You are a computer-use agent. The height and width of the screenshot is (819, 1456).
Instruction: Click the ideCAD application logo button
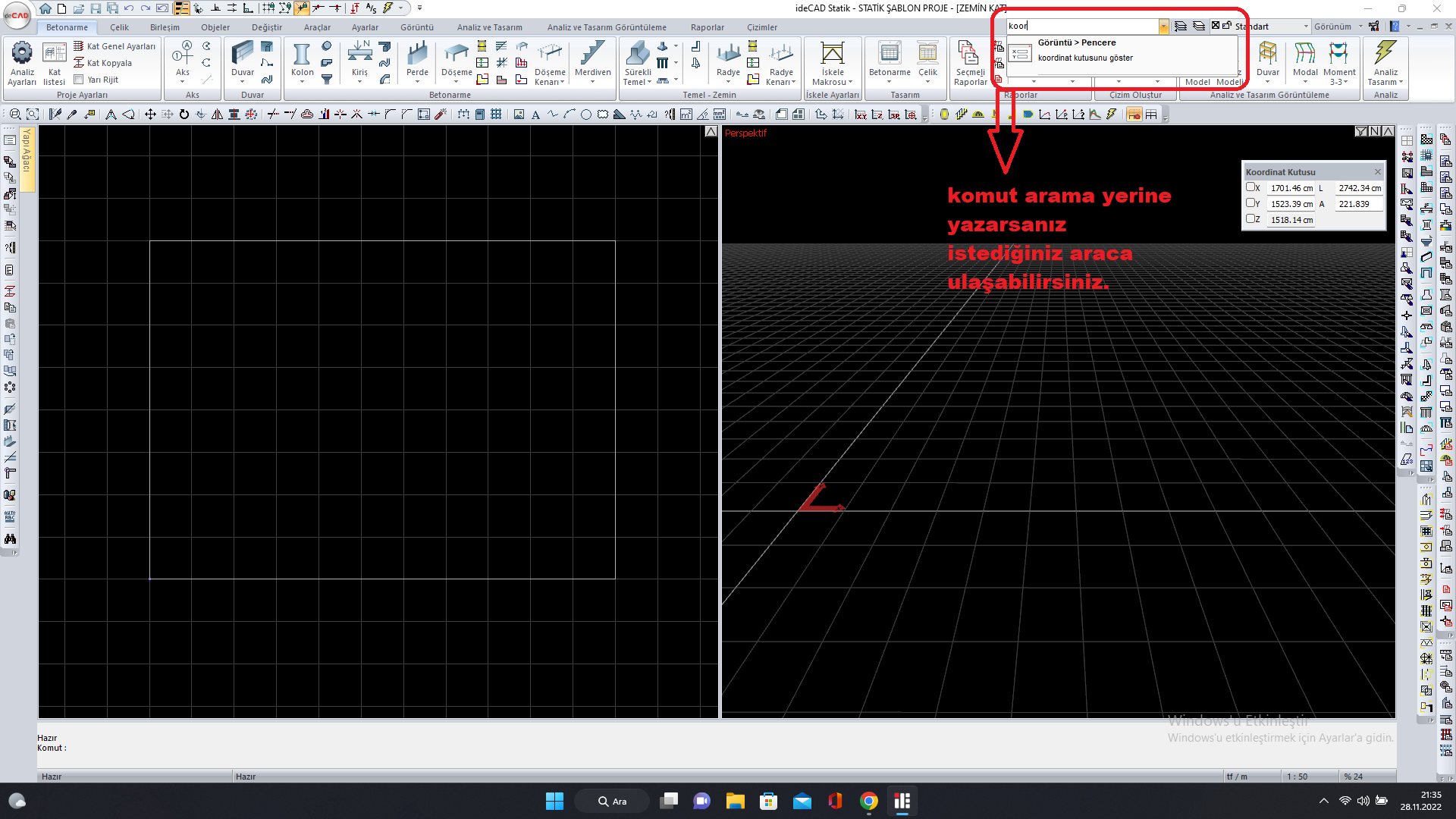coord(17,14)
